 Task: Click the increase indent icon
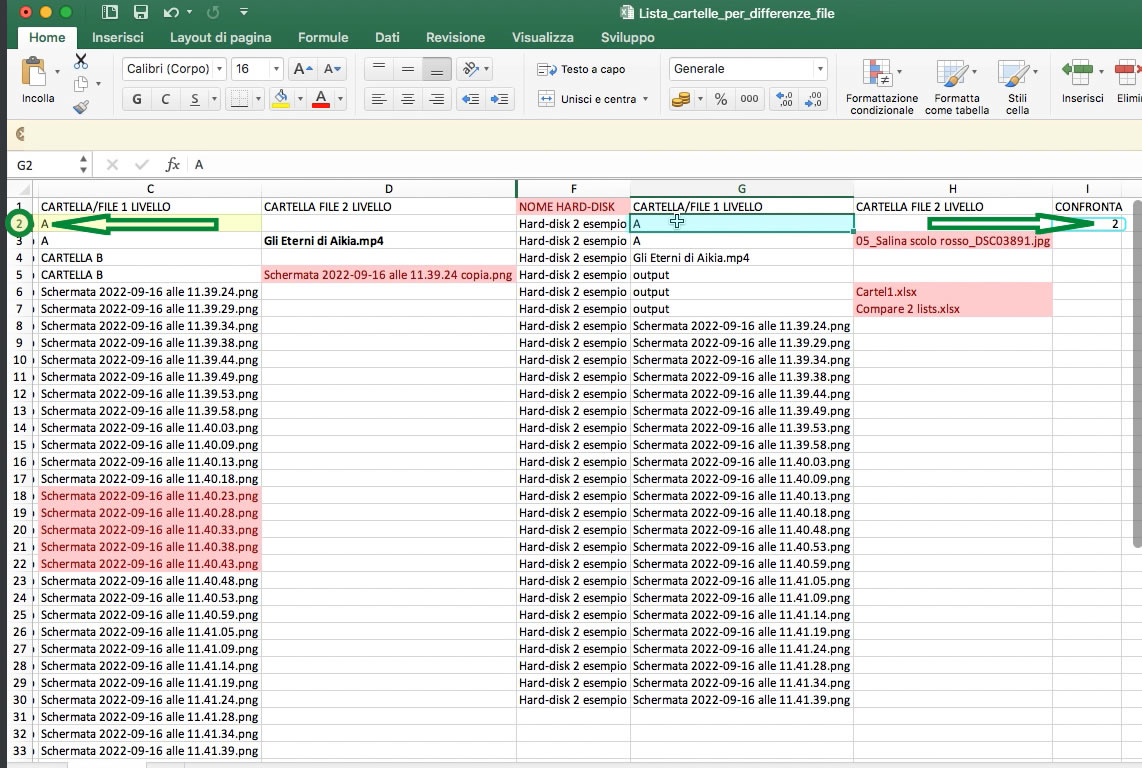[x=500, y=99]
